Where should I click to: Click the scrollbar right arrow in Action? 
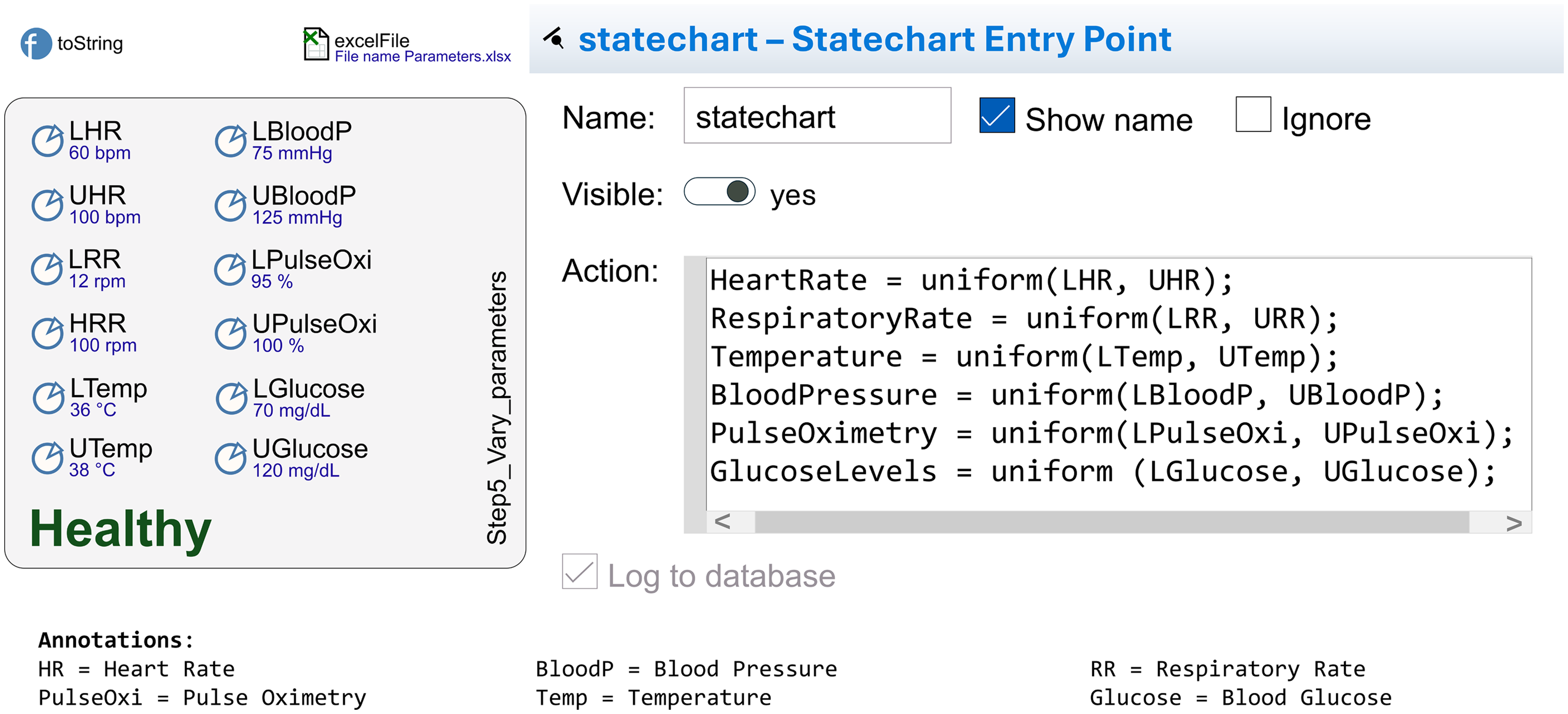point(1513,523)
